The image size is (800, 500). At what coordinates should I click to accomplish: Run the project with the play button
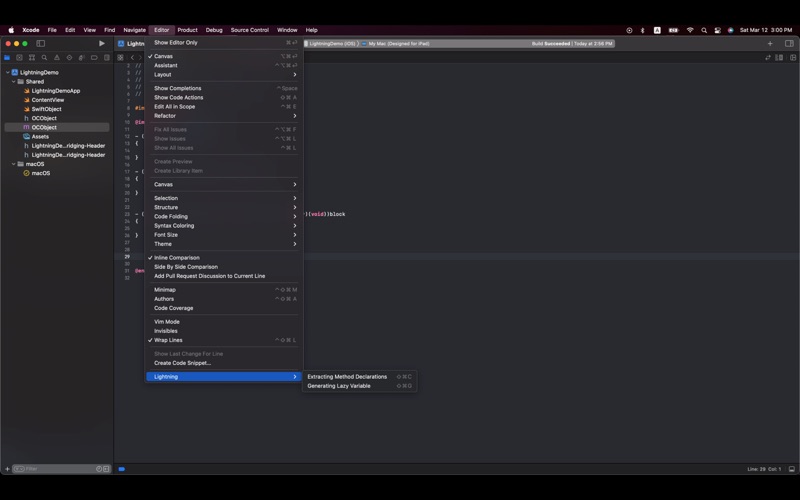tap(102, 43)
